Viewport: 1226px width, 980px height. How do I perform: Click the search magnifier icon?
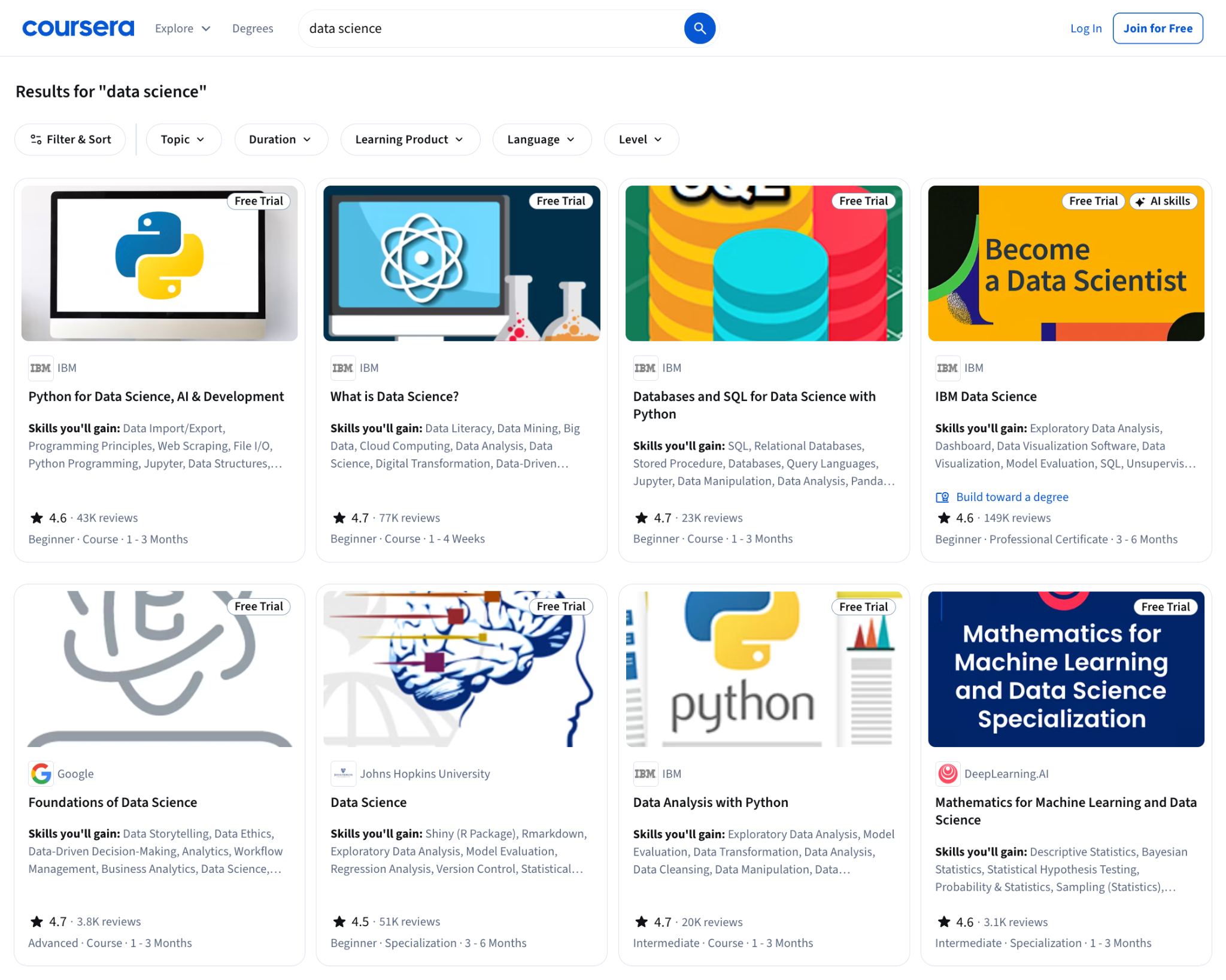tap(699, 28)
